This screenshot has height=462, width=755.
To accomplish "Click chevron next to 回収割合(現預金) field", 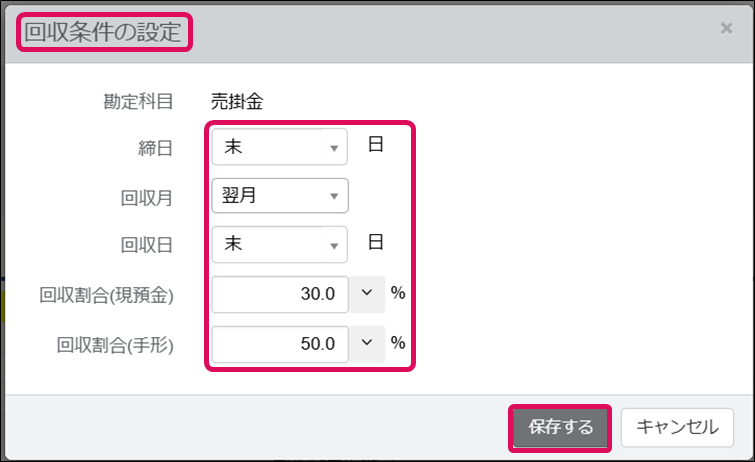I will point(367,293).
